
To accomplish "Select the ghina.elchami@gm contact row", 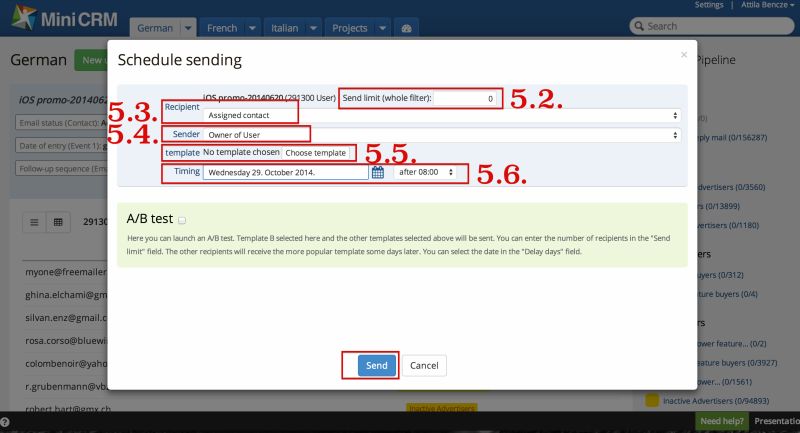I will [66, 295].
